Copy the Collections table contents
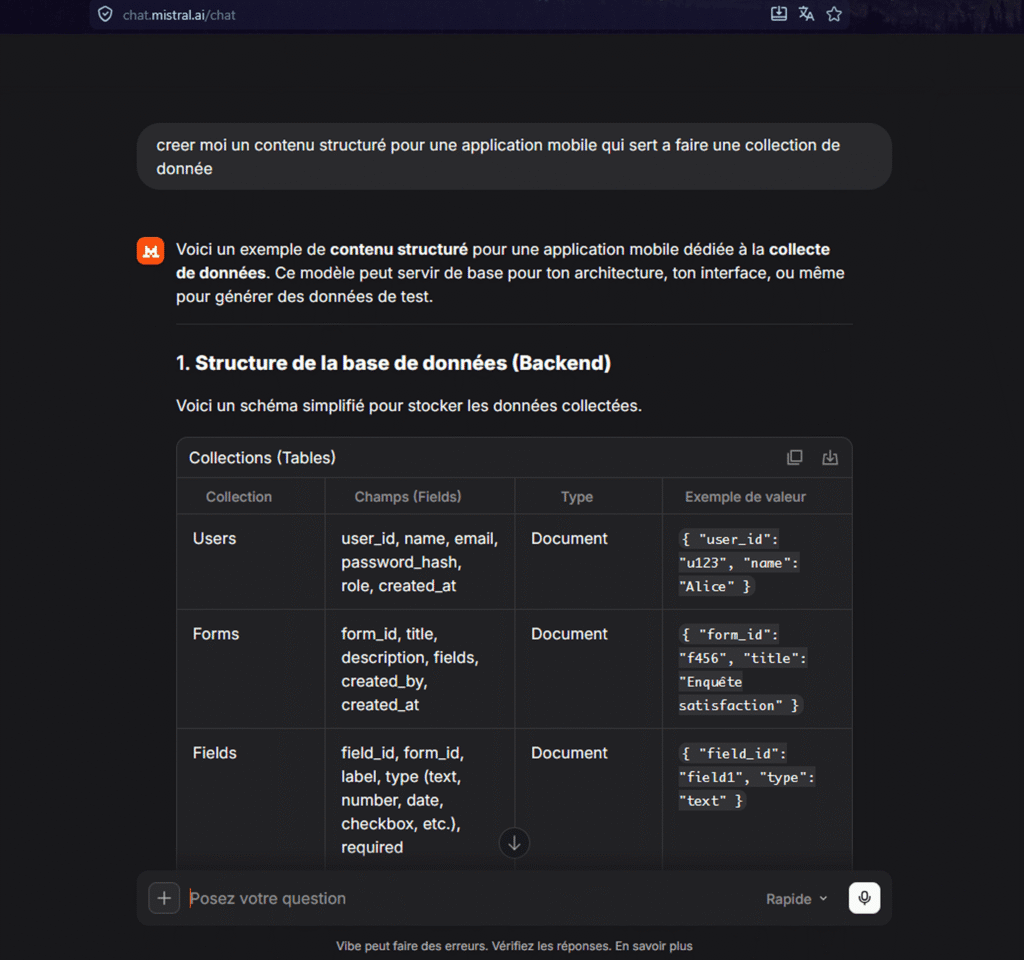 (795, 458)
